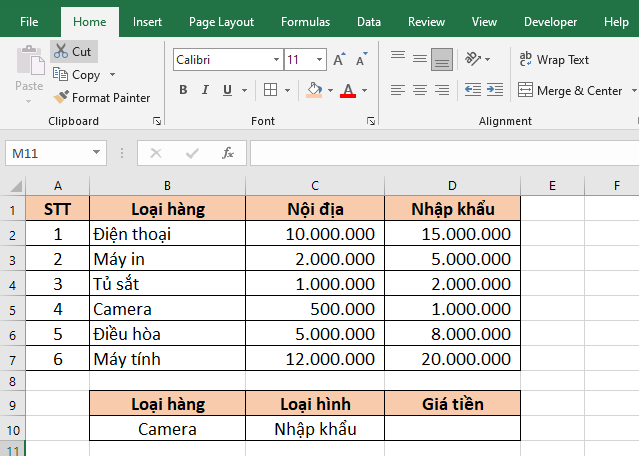
Task: Decrease font size with the smaller A icon
Action: coord(360,60)
